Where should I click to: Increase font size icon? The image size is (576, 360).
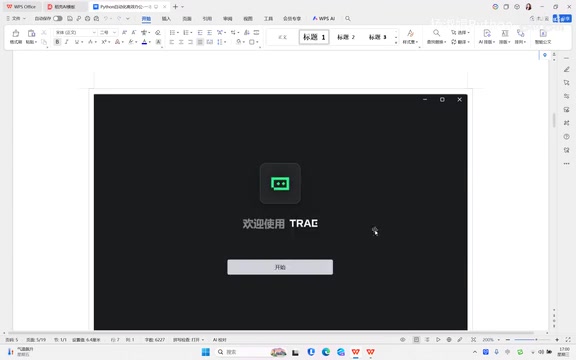click(125, 33)
